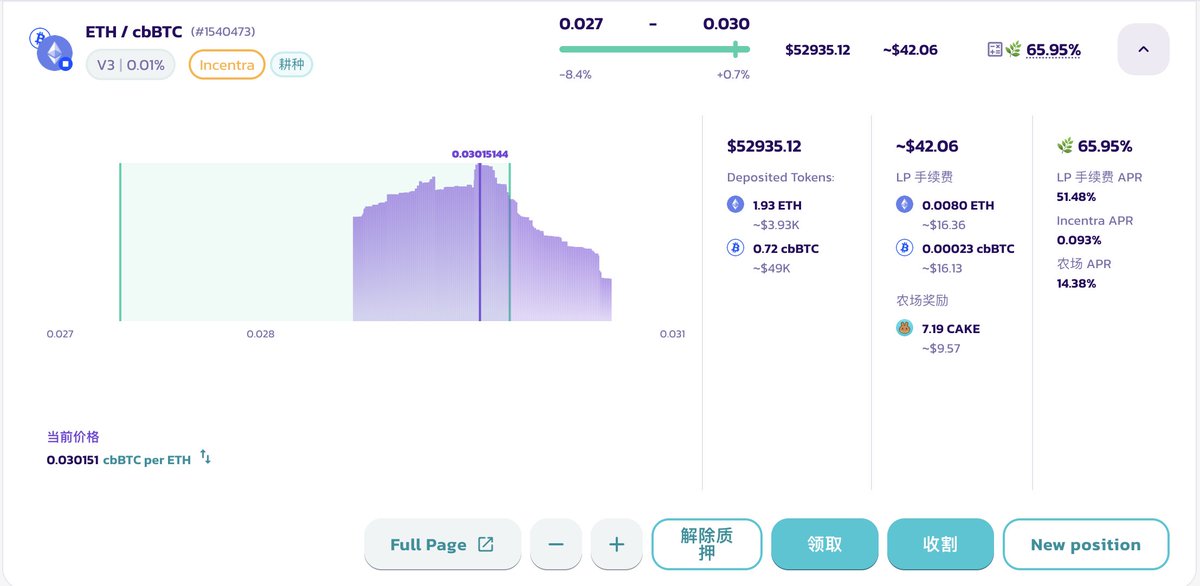Click the V3 | 0.01% fee tier badge
Screen dimensions: 1200x586
(131, 65)
